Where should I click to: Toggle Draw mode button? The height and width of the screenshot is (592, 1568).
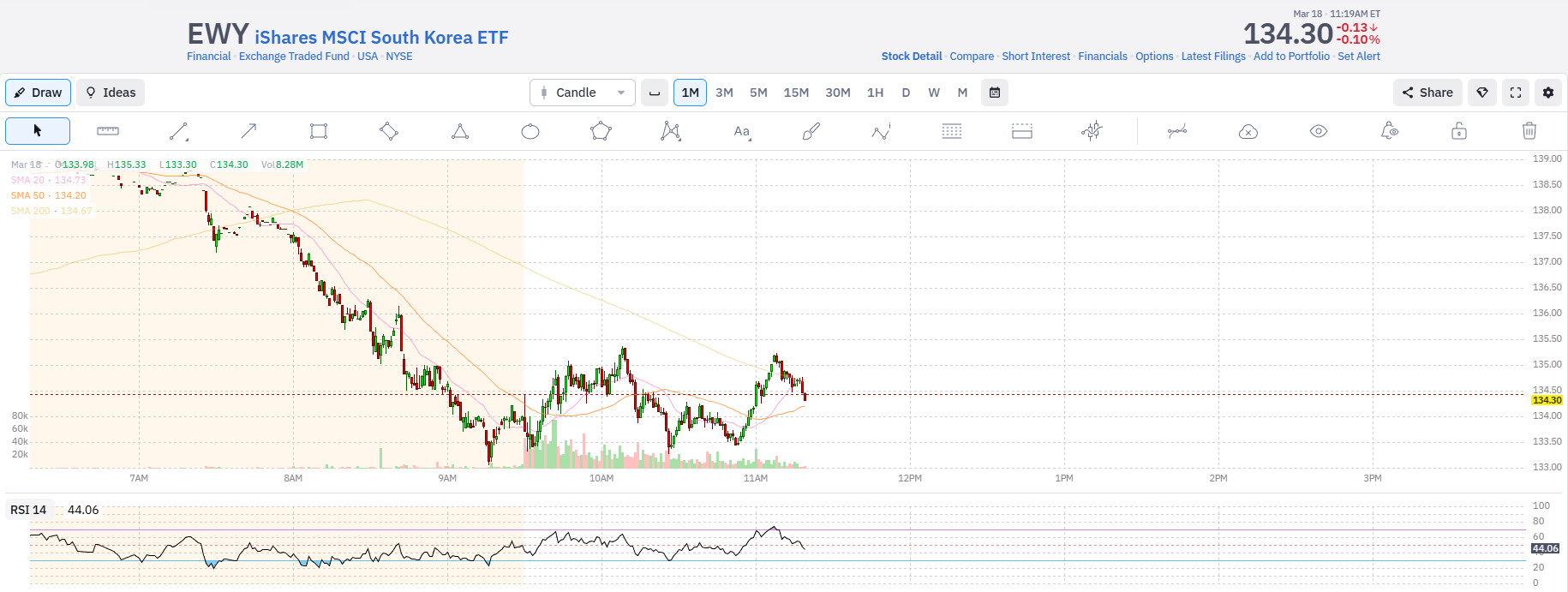(x=38, y=93)
